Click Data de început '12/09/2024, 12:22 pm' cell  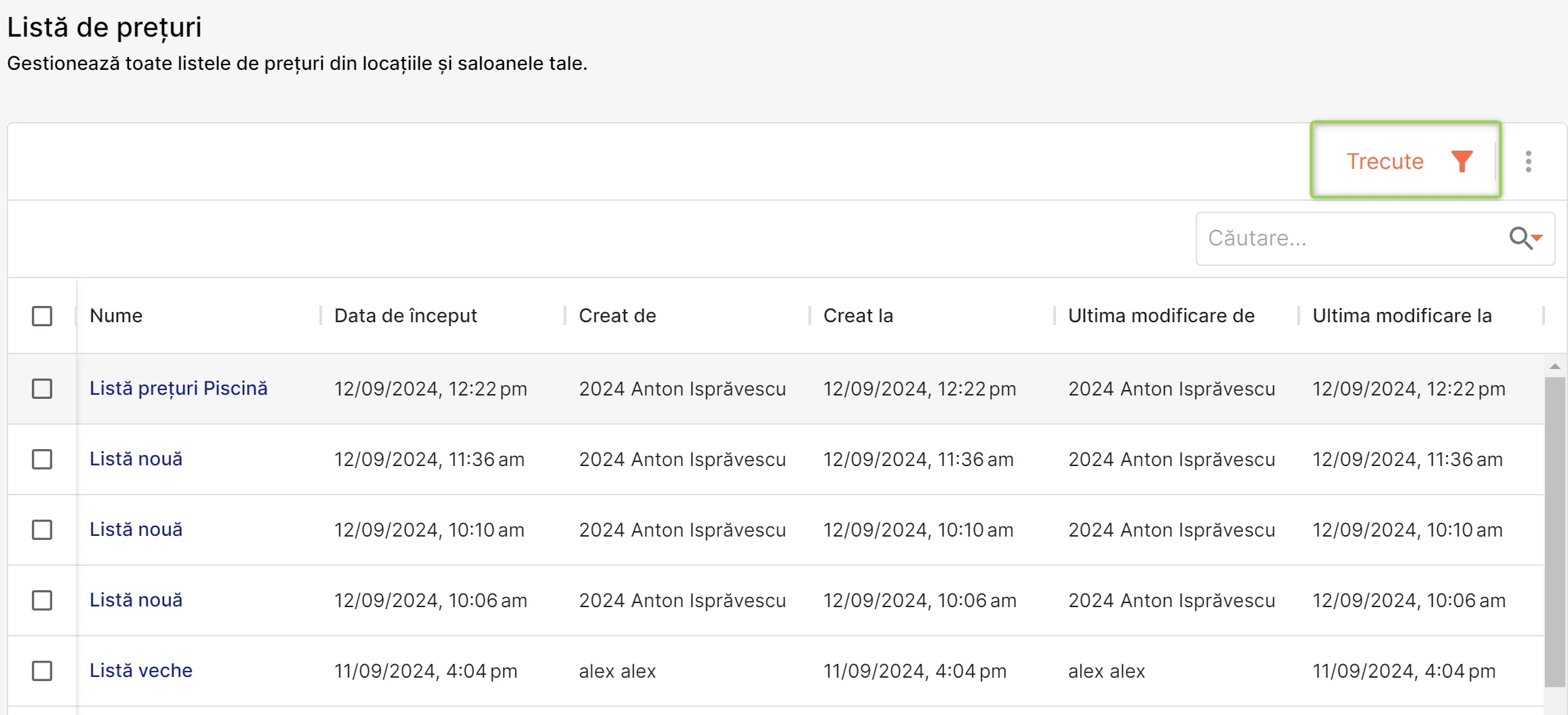click(x=431, y=389)
